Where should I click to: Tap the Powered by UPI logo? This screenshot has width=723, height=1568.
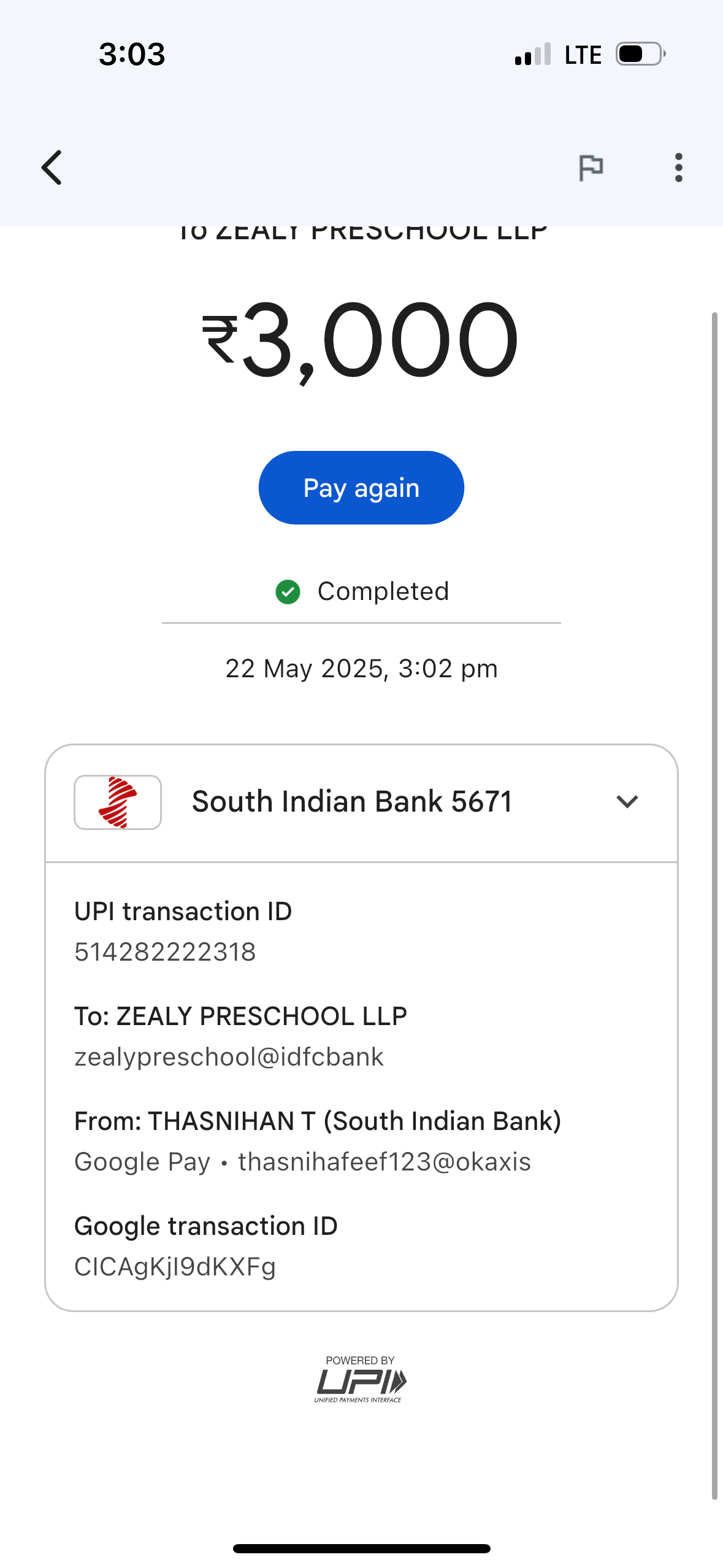tap(361, 1379)
